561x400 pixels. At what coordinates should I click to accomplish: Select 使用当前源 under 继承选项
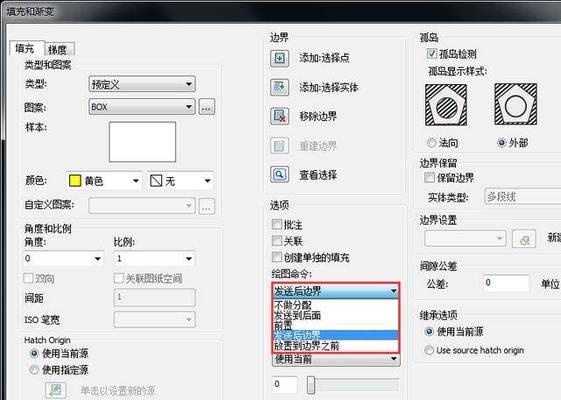point(429,332)
